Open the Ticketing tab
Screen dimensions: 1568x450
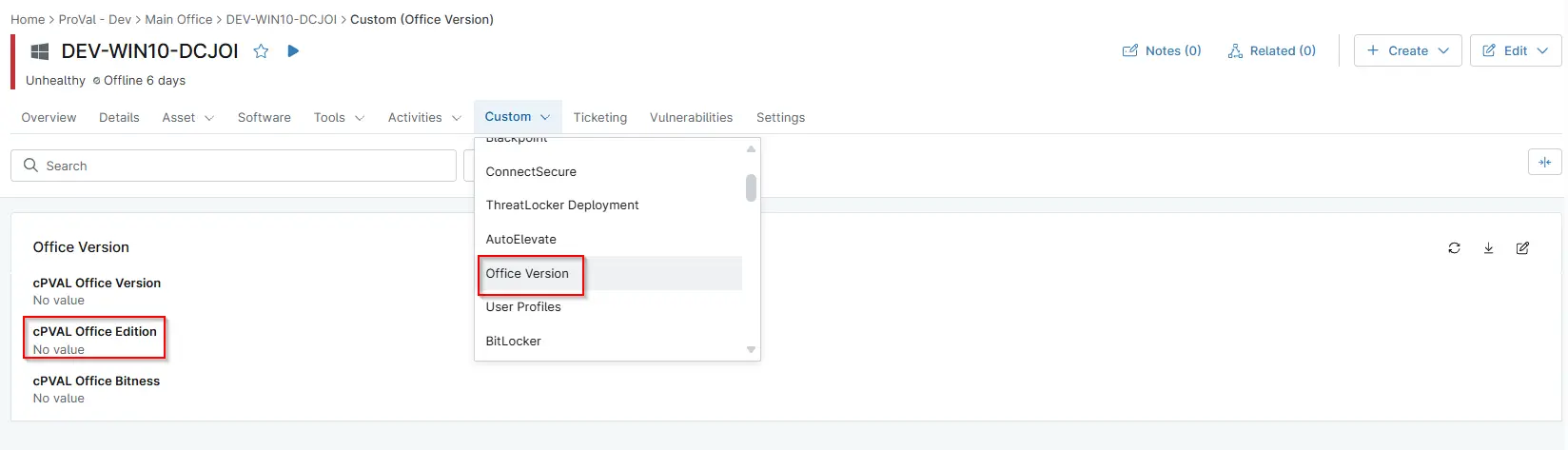(x=600, y=118)
